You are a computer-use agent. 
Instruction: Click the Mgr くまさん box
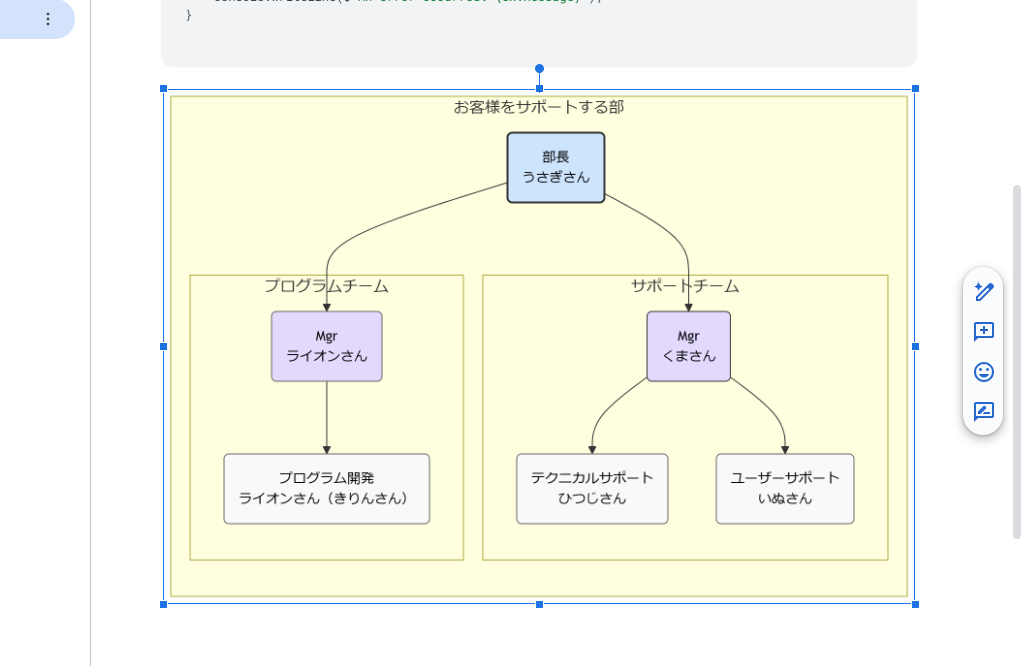[688, 346]
